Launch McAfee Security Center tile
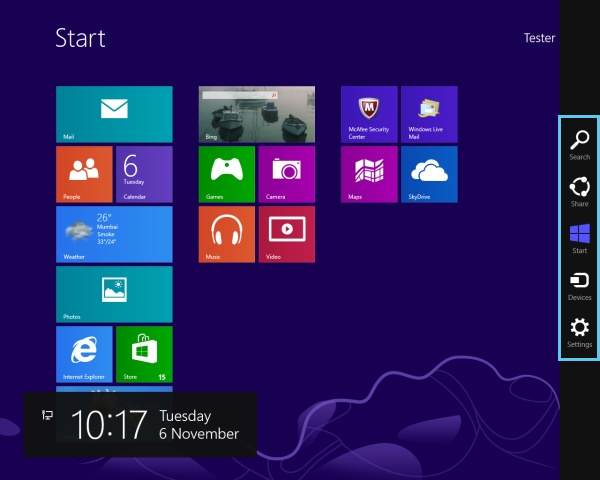Viewport: 600px width, 480px height. pos(369,114)
